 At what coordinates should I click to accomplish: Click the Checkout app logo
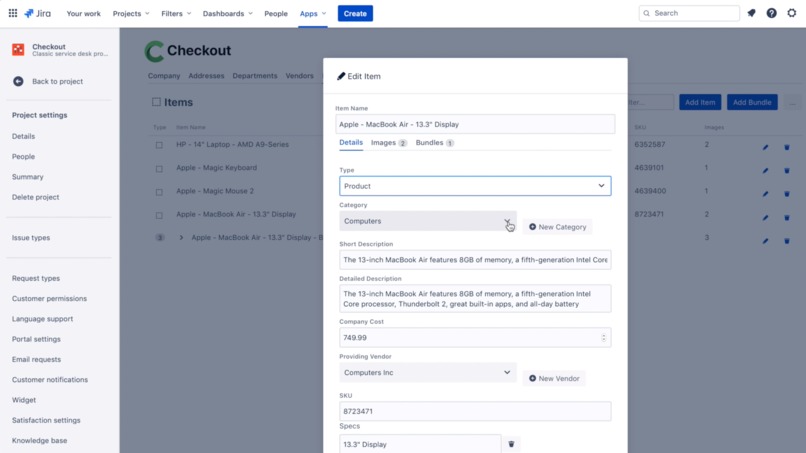pos(154,51)
